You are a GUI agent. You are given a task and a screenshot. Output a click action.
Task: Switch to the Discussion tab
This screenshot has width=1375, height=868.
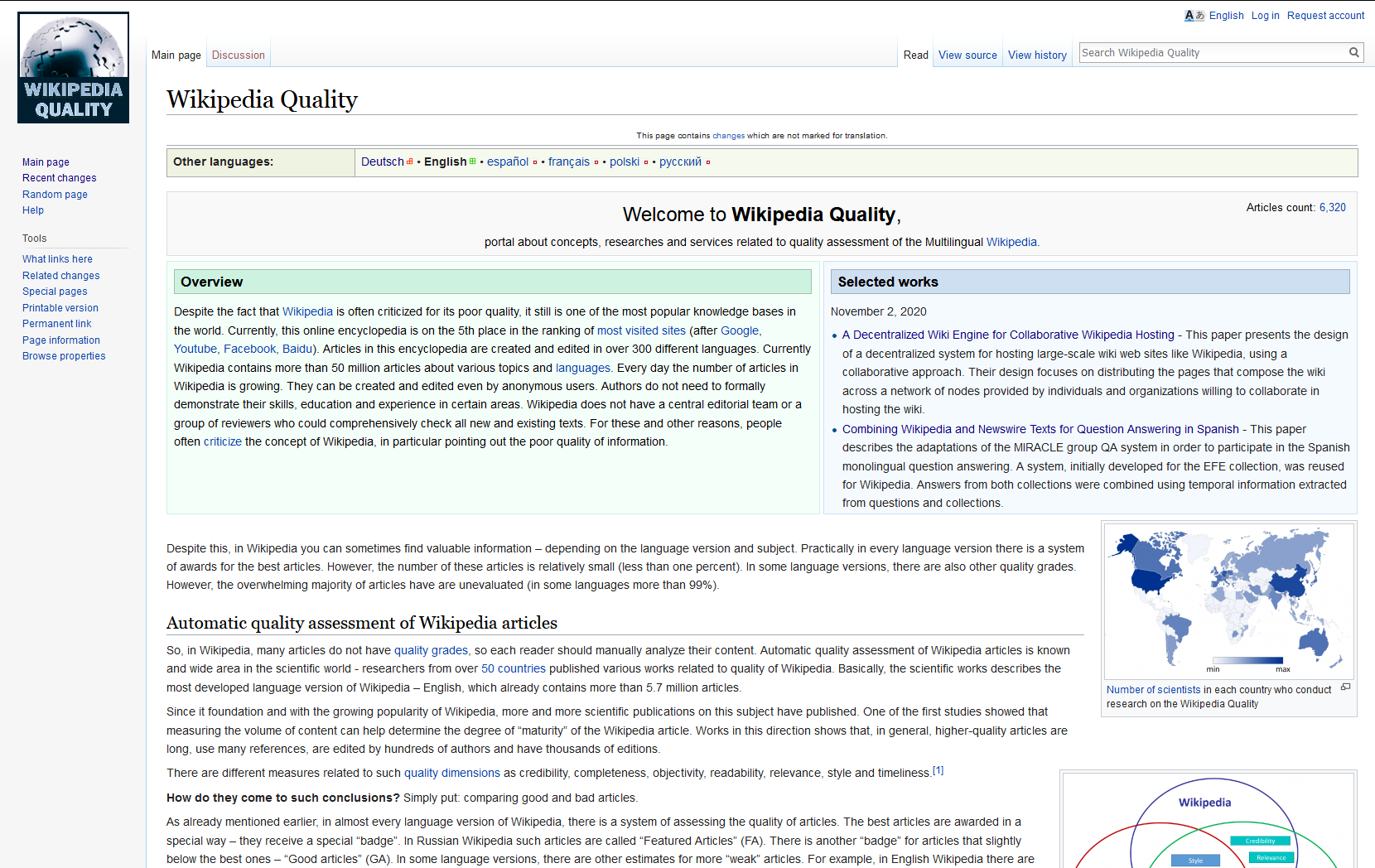pos(239,55)
